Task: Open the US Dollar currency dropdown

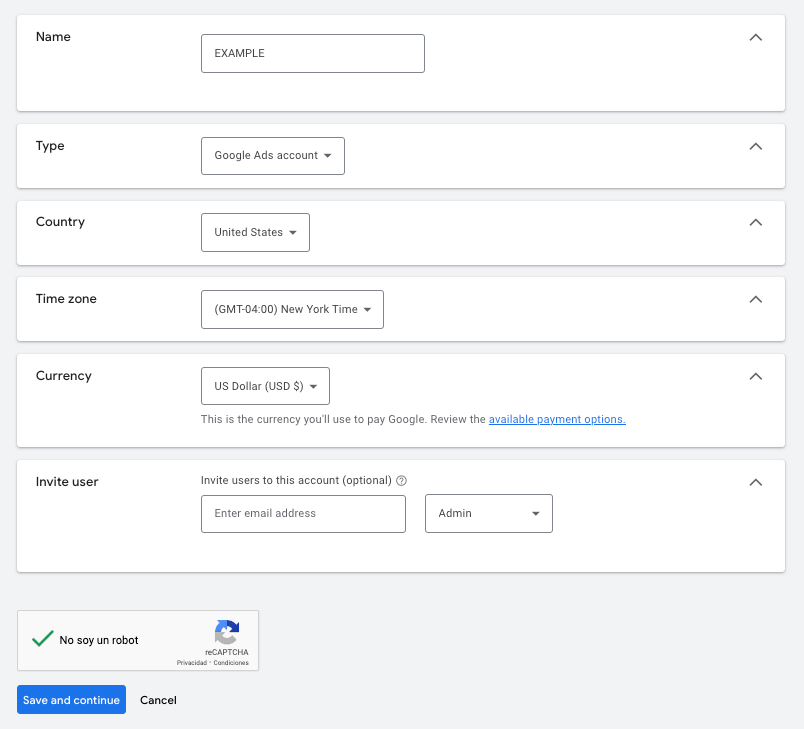Action: [x=265, y=386]
